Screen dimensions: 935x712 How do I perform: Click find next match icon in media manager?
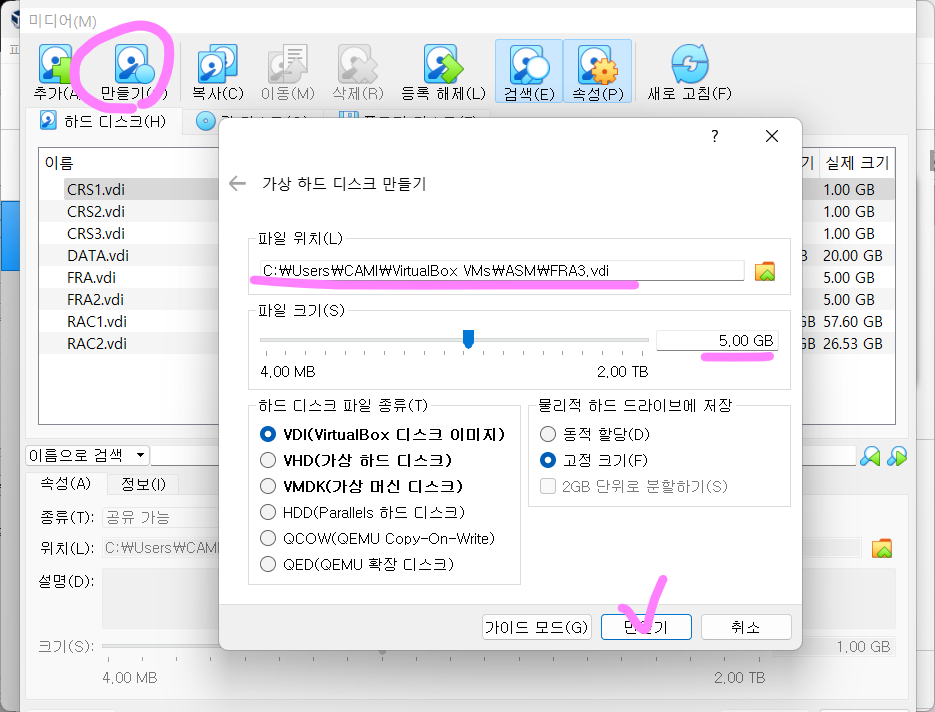click(897, 457)
